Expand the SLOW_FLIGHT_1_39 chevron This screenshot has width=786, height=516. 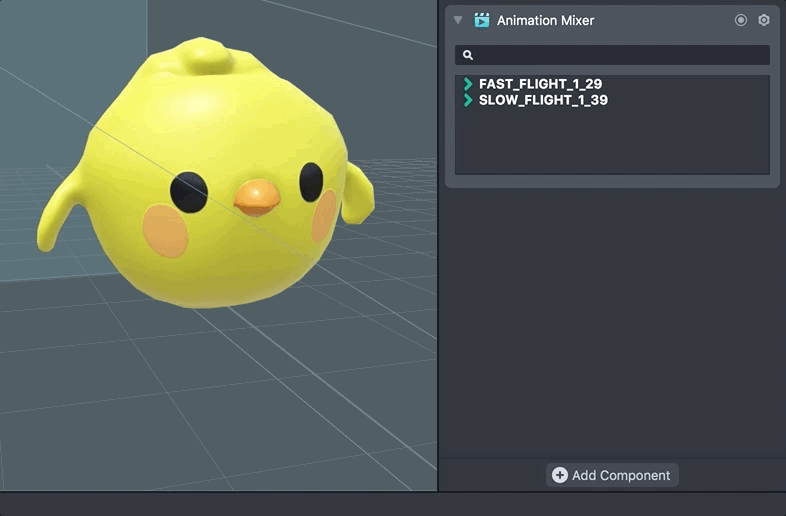[x=468, y=100]
